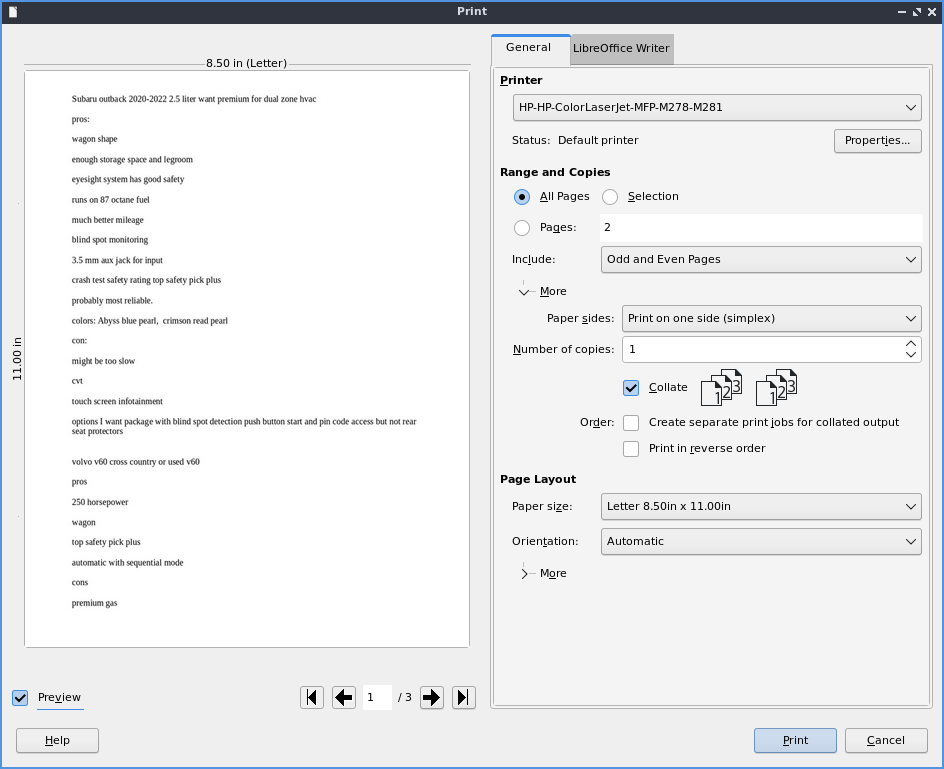Open the Paper sides dropdown
The image size is (944, 769).
coord(771,319)
